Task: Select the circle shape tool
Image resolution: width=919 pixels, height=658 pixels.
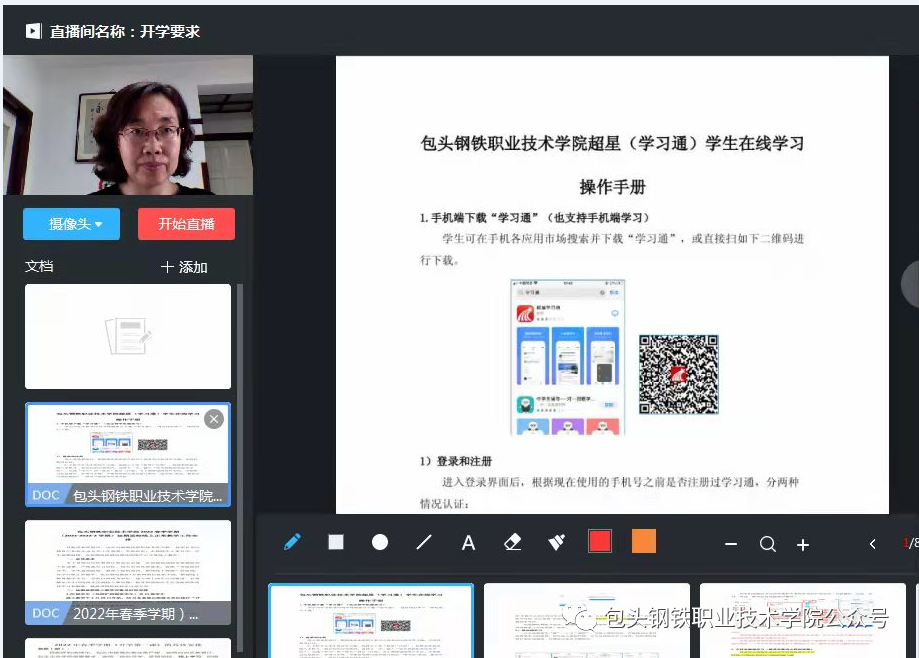Action: click(x=380, y=542)
